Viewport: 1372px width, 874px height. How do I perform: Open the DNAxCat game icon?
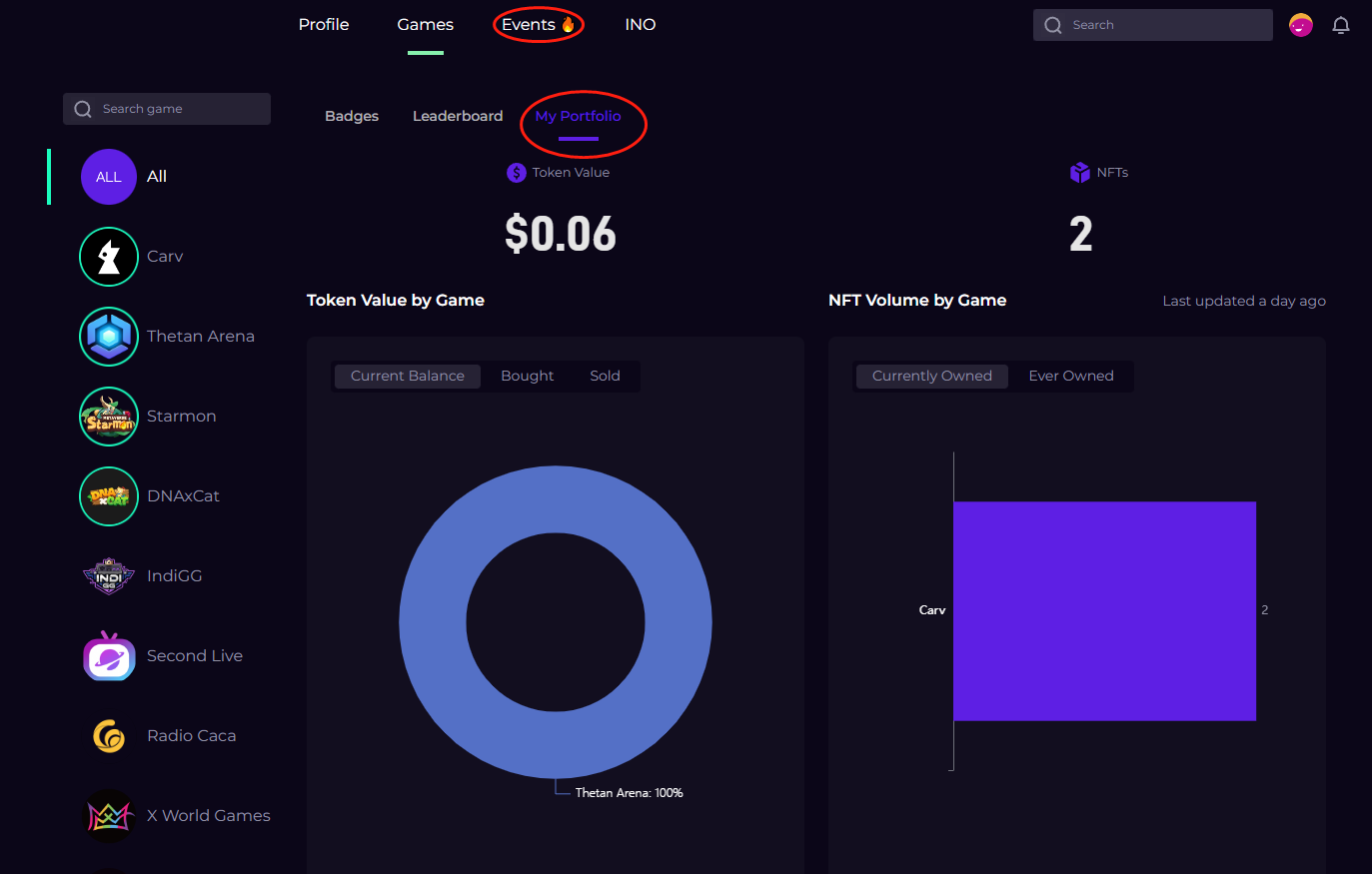click(x=109, y=496)
